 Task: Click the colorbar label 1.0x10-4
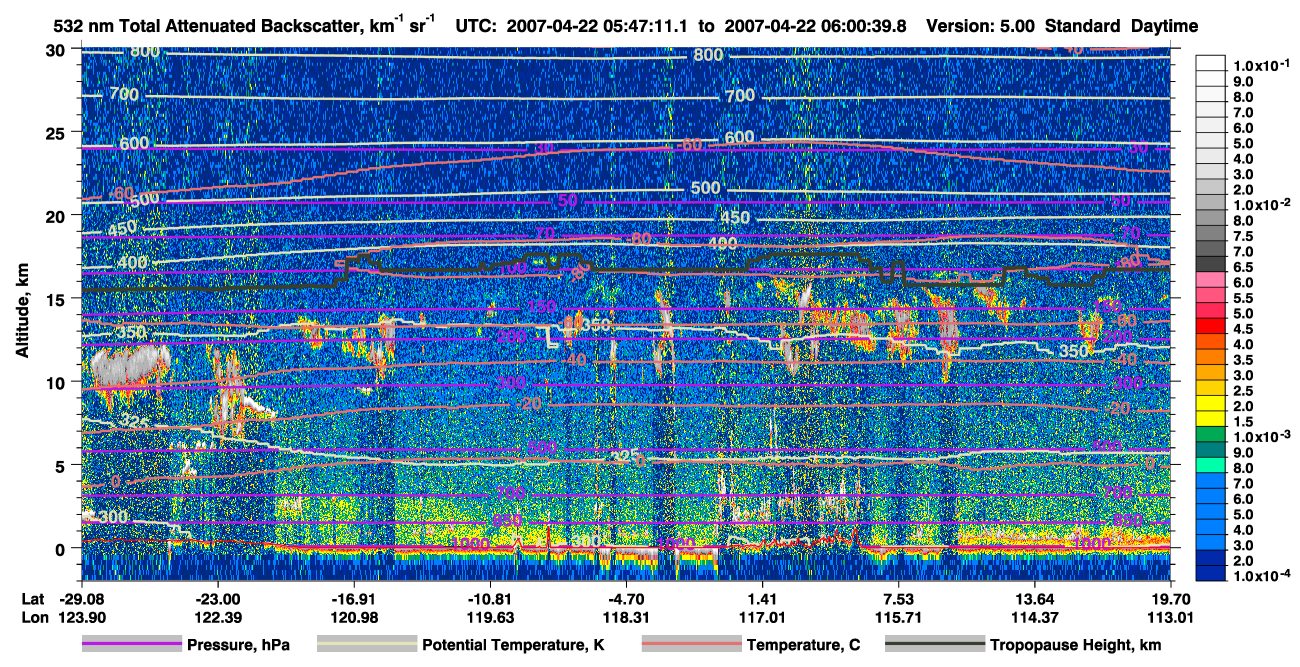1263,575
